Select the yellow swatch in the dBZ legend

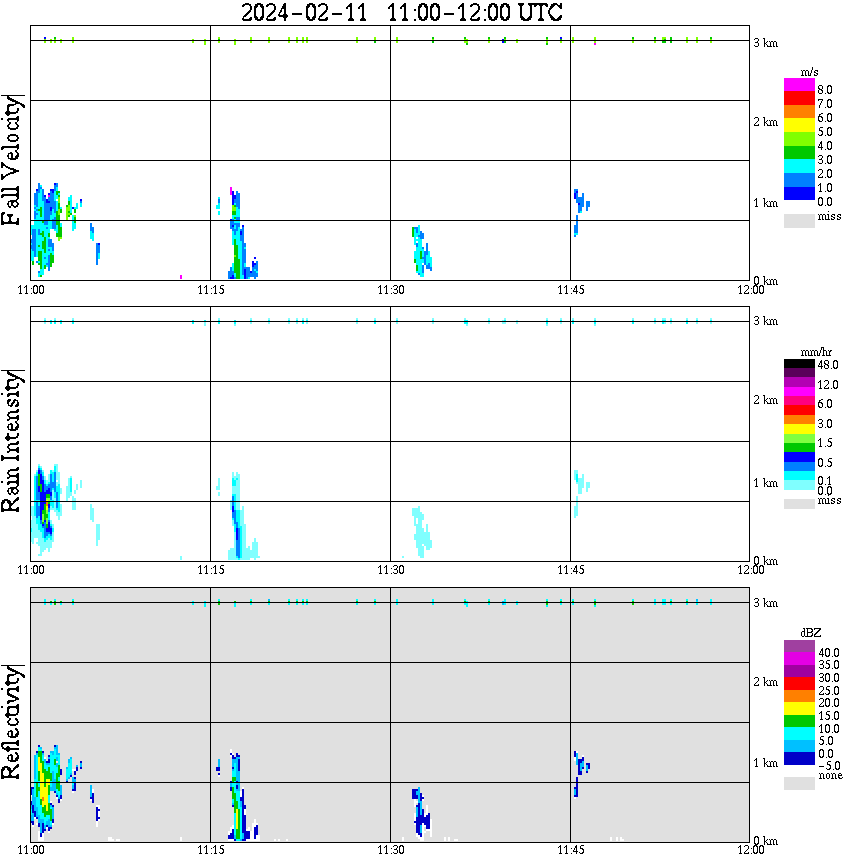click(799, 709)
